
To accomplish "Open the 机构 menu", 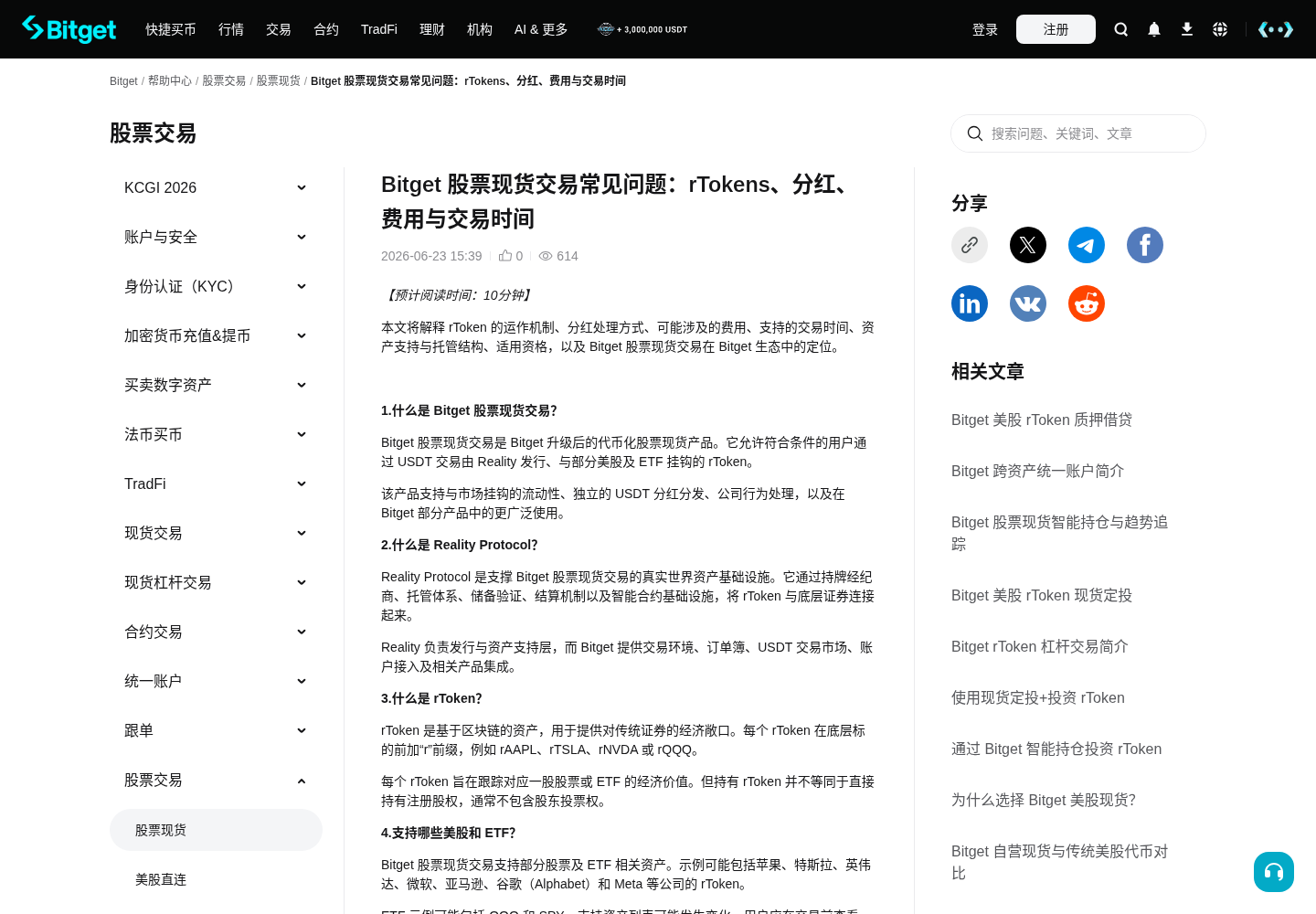I will pyautogui.click(x=480, y=29).
